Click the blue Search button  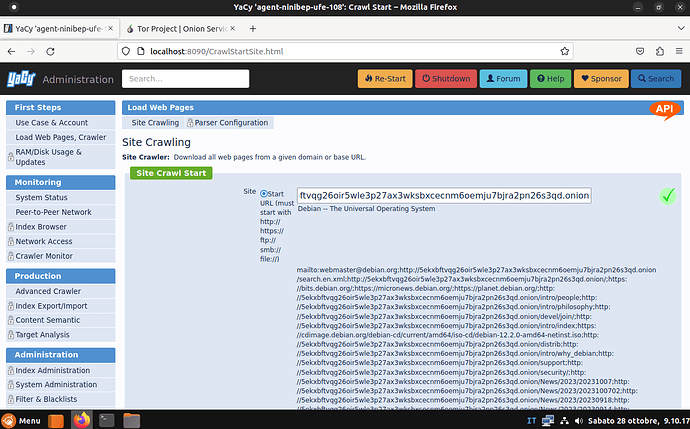[656, 79]
